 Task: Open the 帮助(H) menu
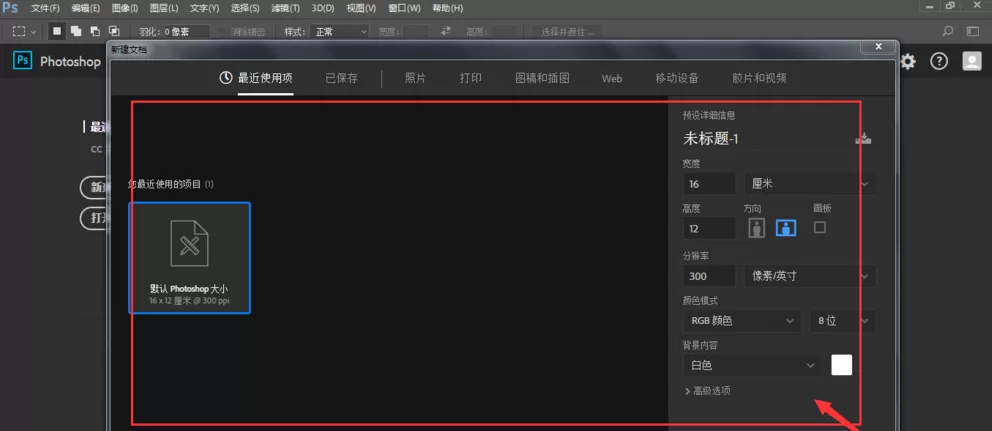447,8
